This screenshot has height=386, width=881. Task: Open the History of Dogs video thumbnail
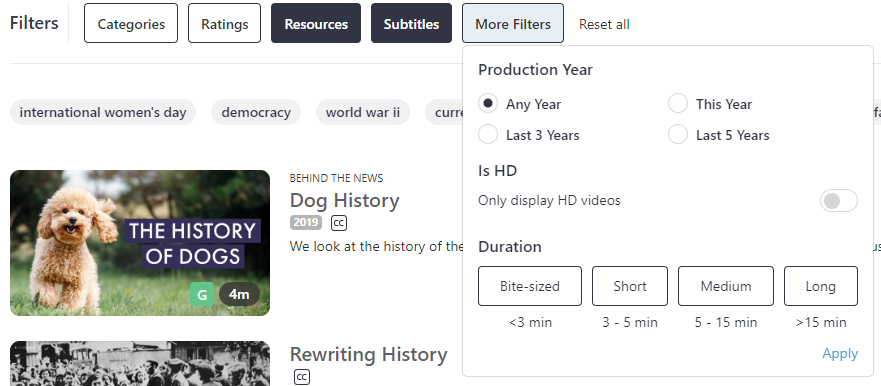(140, 243)
